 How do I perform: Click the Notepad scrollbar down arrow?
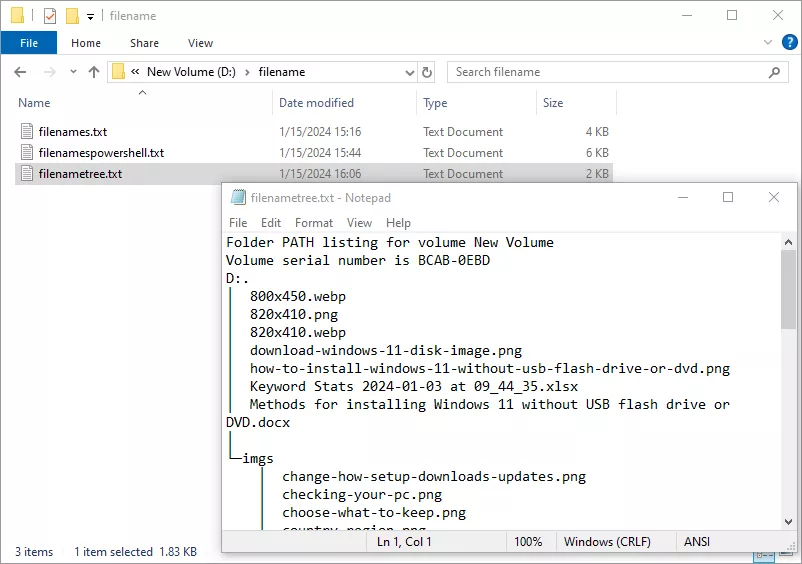788,522
